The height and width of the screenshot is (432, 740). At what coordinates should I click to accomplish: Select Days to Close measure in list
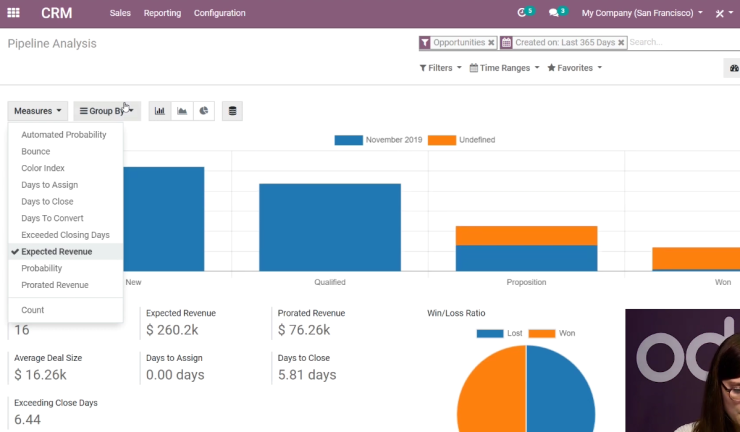pyautogui.click(x=66, y=202)
